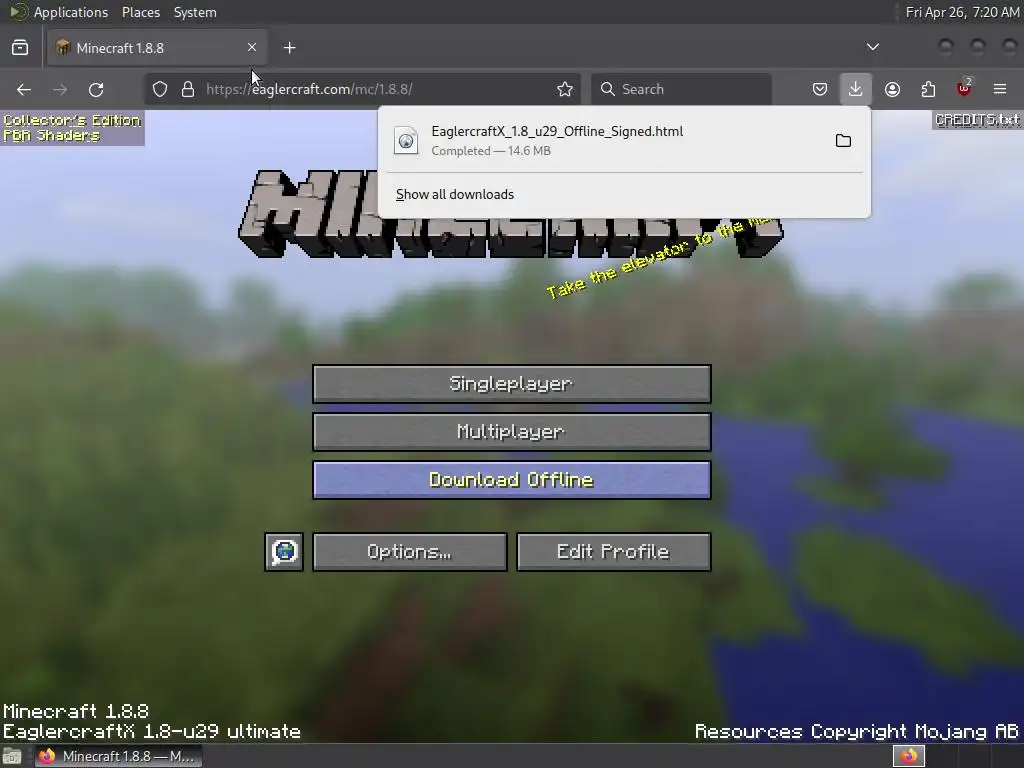Start Singleplayer mode
Image resolution: width=1024 pixels, height=768 pixels.
click(x=511, y=384)
